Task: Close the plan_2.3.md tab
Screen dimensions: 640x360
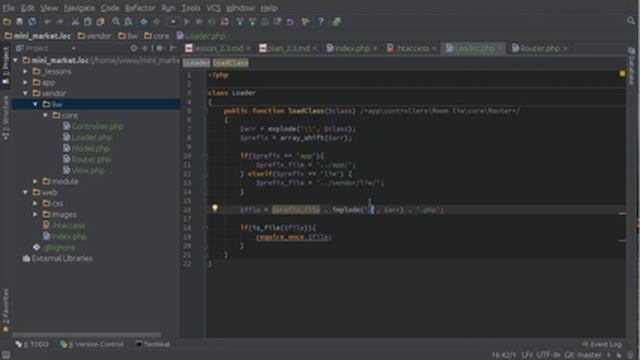Action: (x=315, y=49)
